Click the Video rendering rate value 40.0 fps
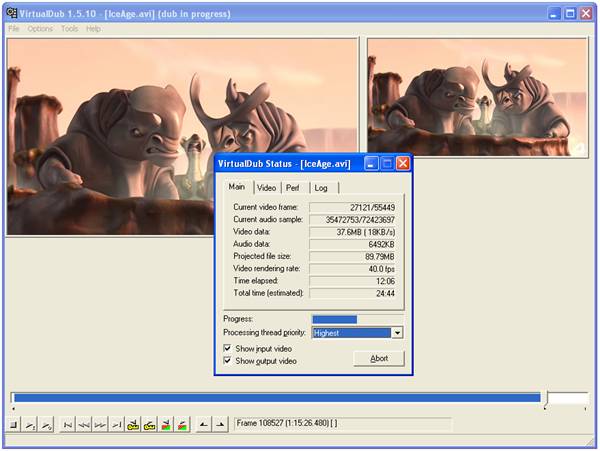 click(352, 269)
